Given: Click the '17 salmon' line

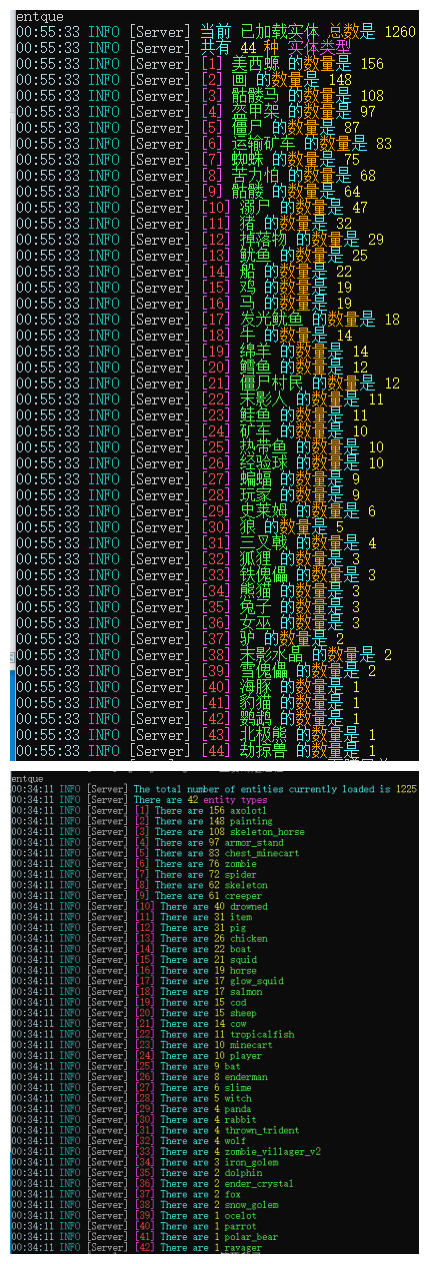Looking at the screenshot, I should click(x=137, y=994).
